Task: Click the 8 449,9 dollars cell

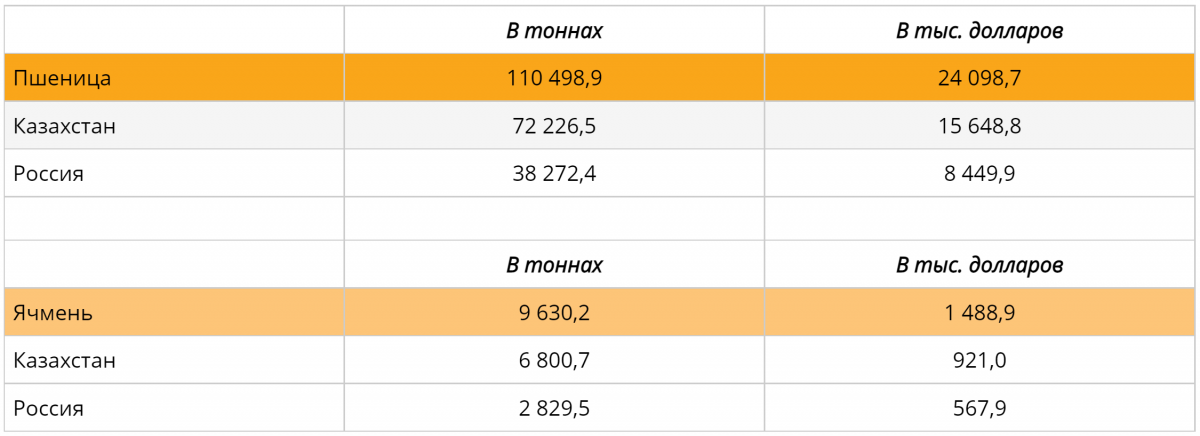Action: click(980, 173)
